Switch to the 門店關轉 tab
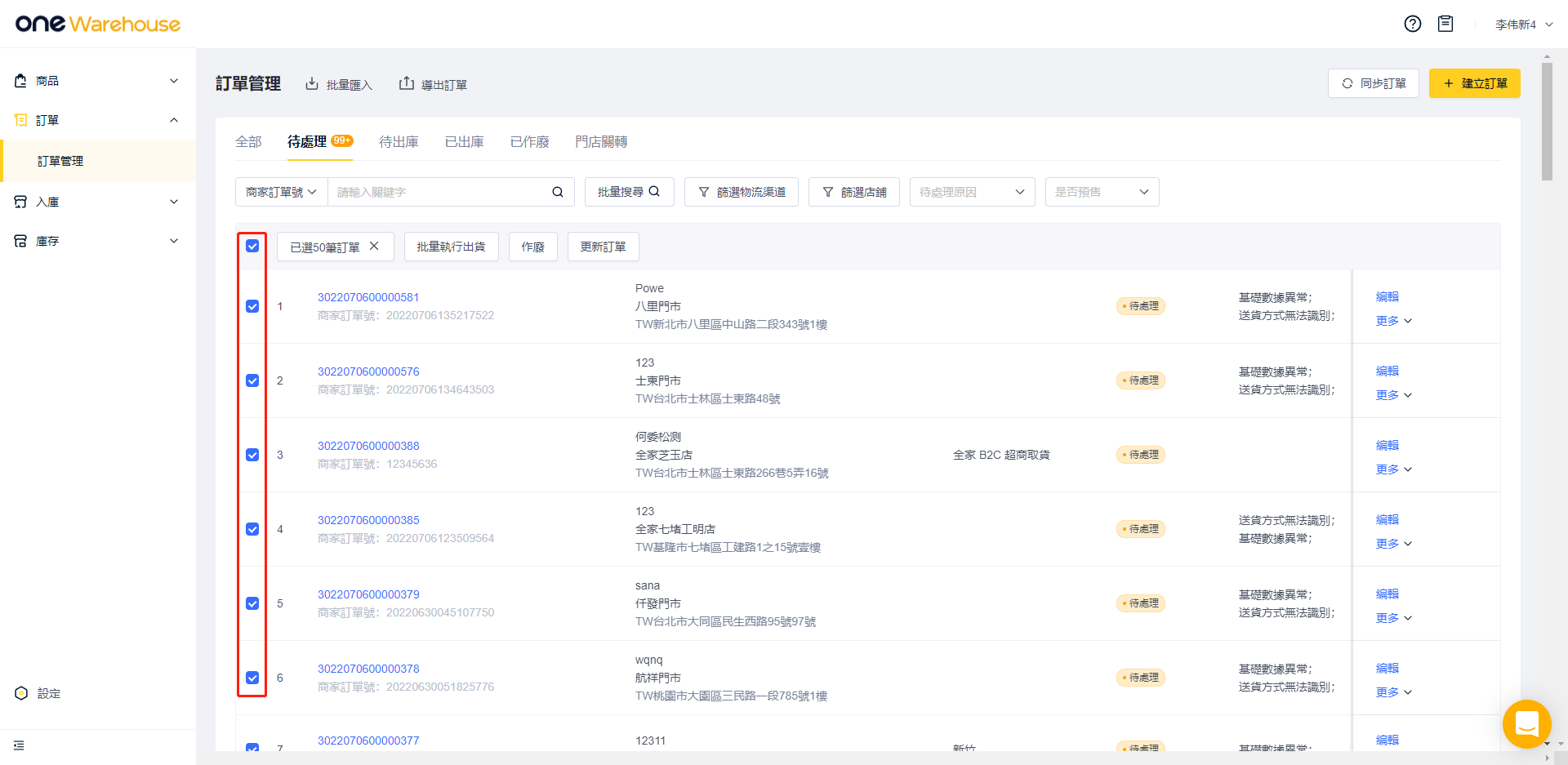Image resolution: width=1568 pixels, height=765 pixels. 601,142
